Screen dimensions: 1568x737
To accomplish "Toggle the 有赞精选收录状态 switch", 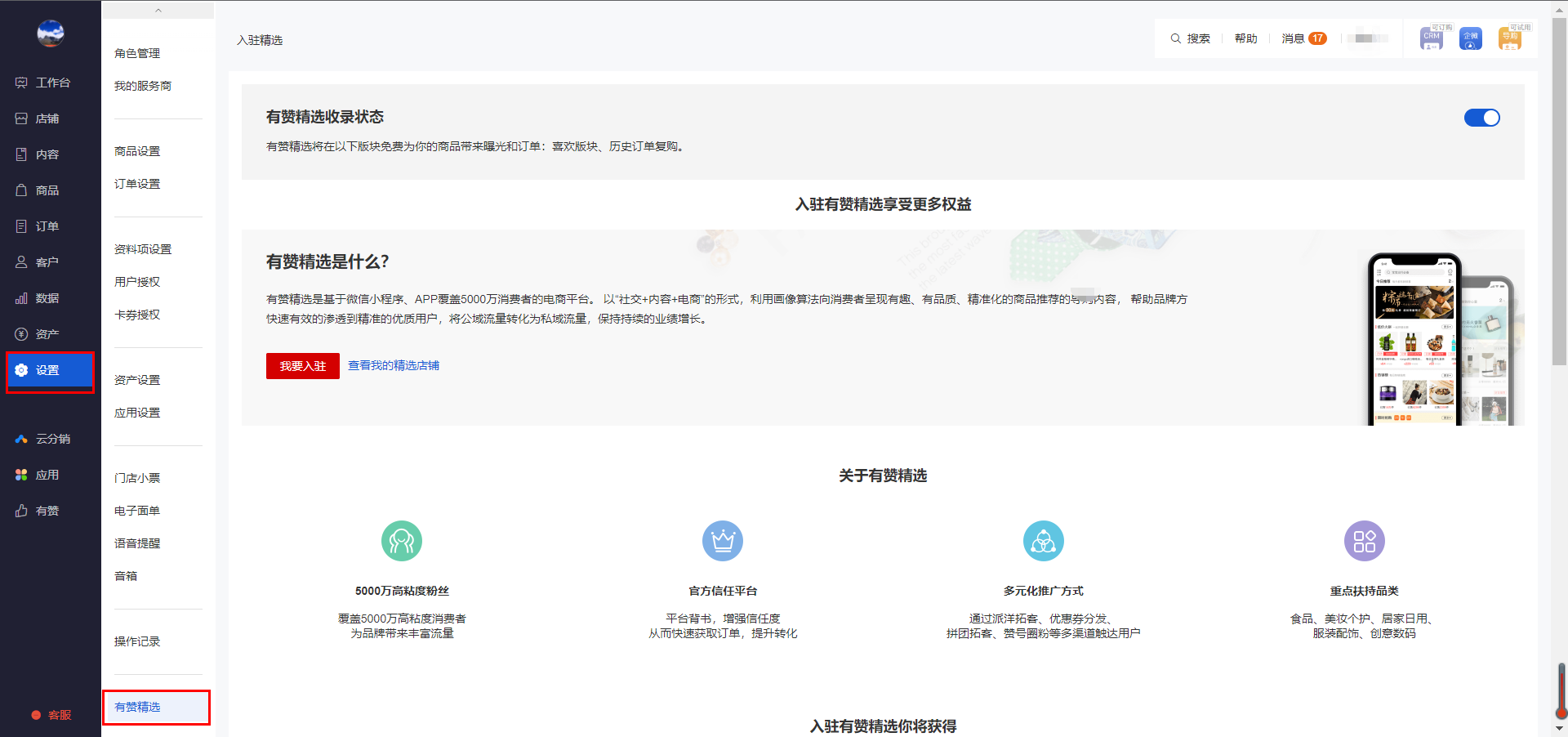I will pos(1482,118).
